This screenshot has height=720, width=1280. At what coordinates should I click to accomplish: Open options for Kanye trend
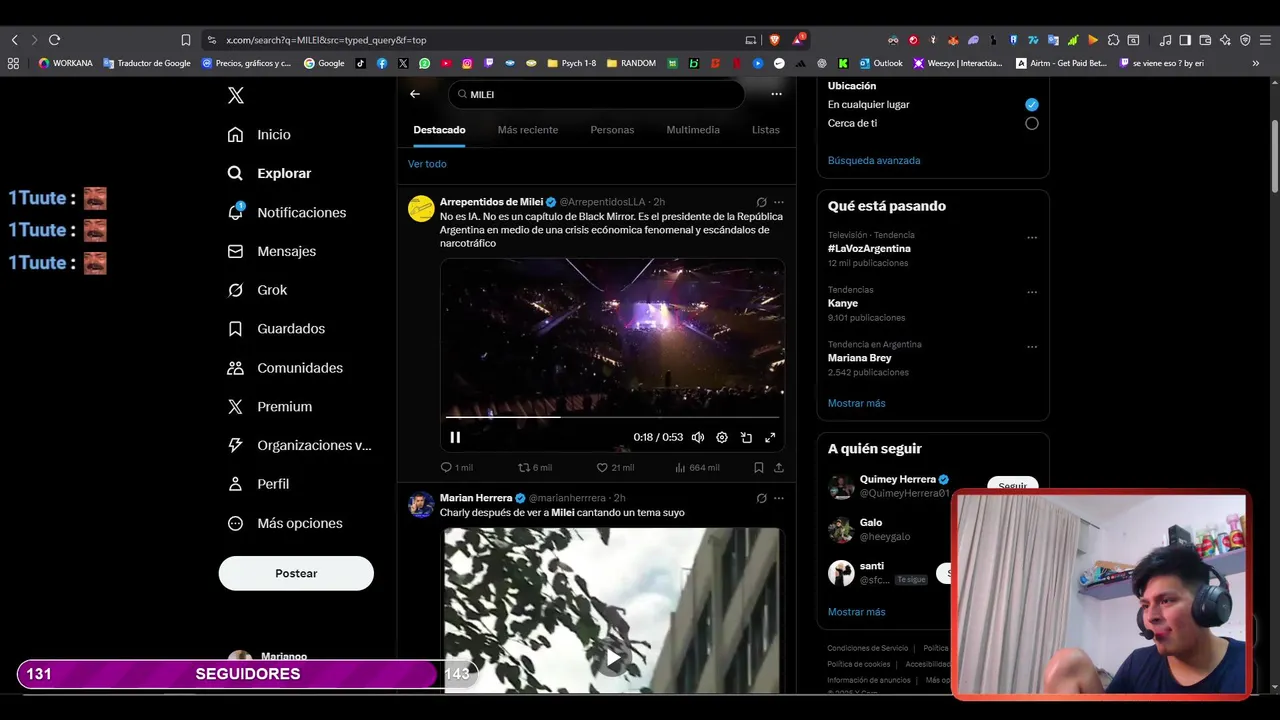click(1032, 292)
